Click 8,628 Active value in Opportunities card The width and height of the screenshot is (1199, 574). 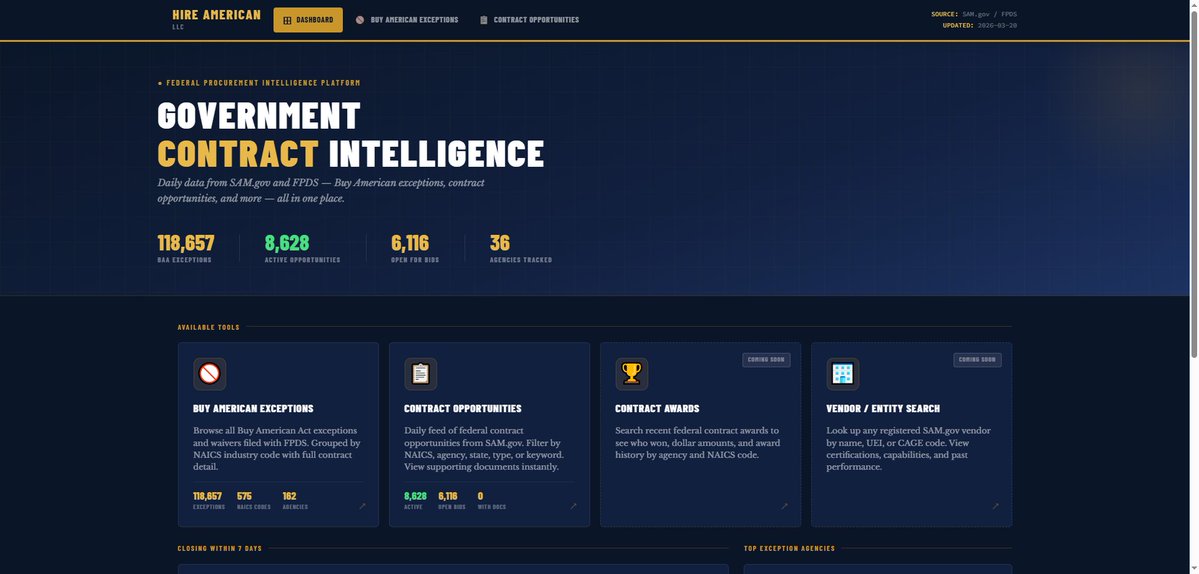click(x=415, y=496)
